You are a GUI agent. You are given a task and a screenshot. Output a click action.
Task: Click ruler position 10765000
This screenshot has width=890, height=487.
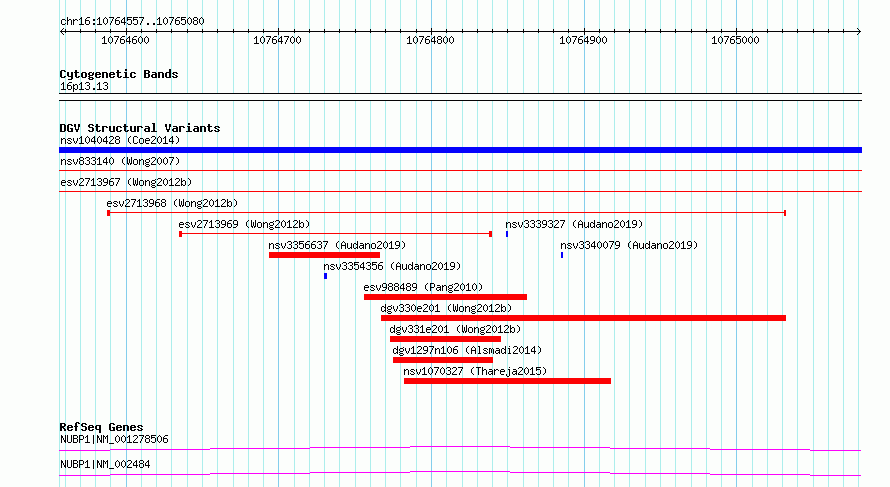point(735,40)
